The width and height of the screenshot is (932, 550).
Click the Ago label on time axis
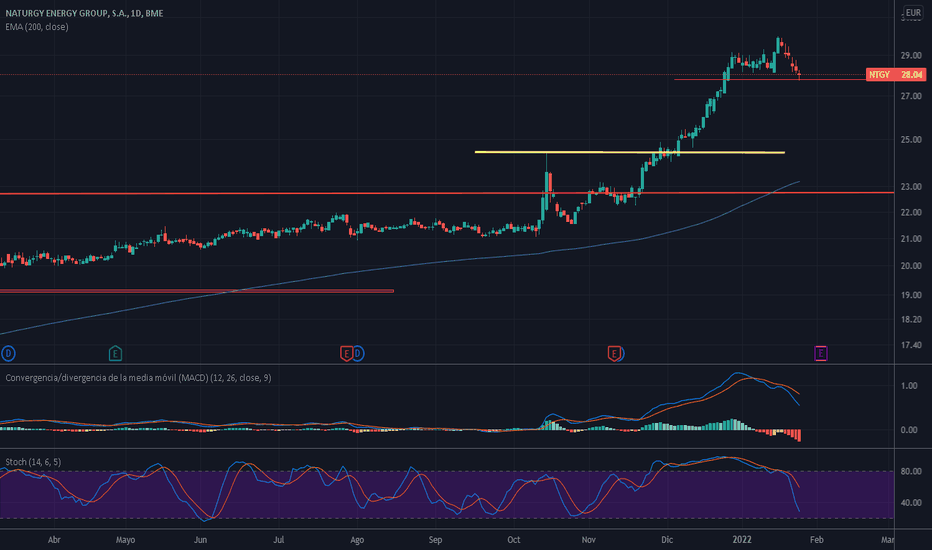pyautogui.click(x=357, y=540)
